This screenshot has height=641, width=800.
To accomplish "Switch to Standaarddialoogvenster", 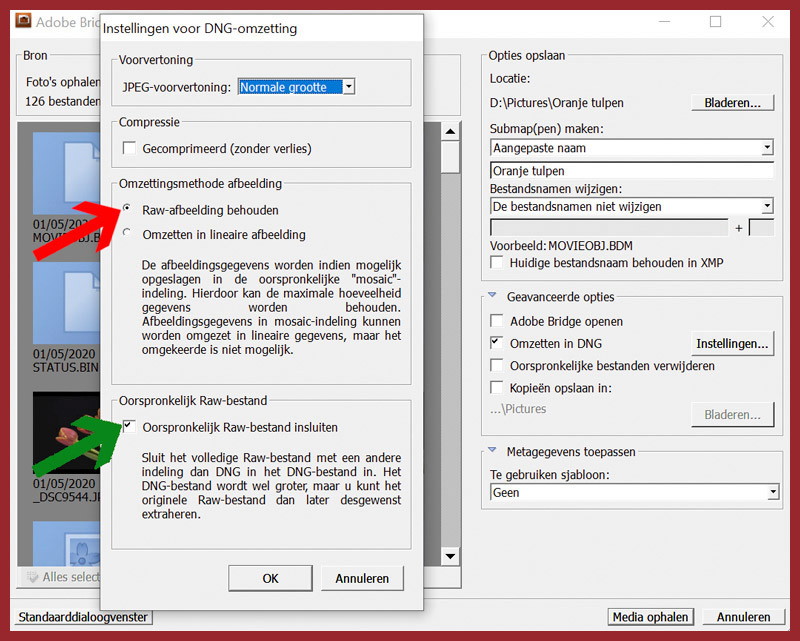I will (83, 617).
